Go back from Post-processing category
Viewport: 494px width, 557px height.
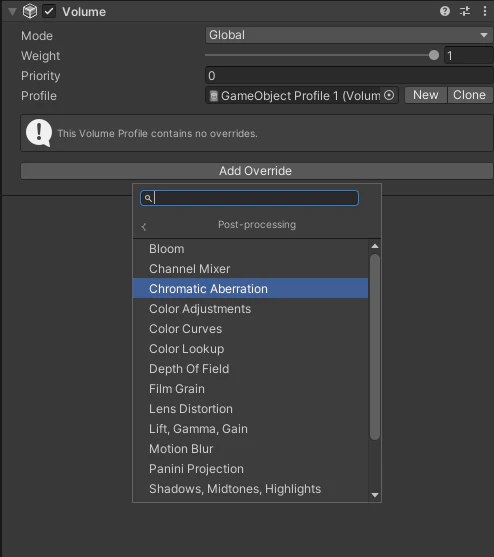point(144,227)
